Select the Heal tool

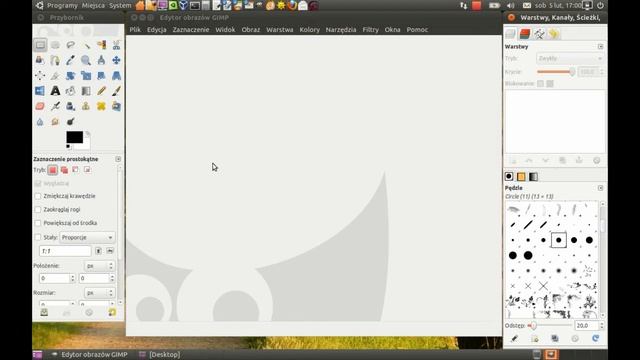pyautogui.click(x=101, y=106)
